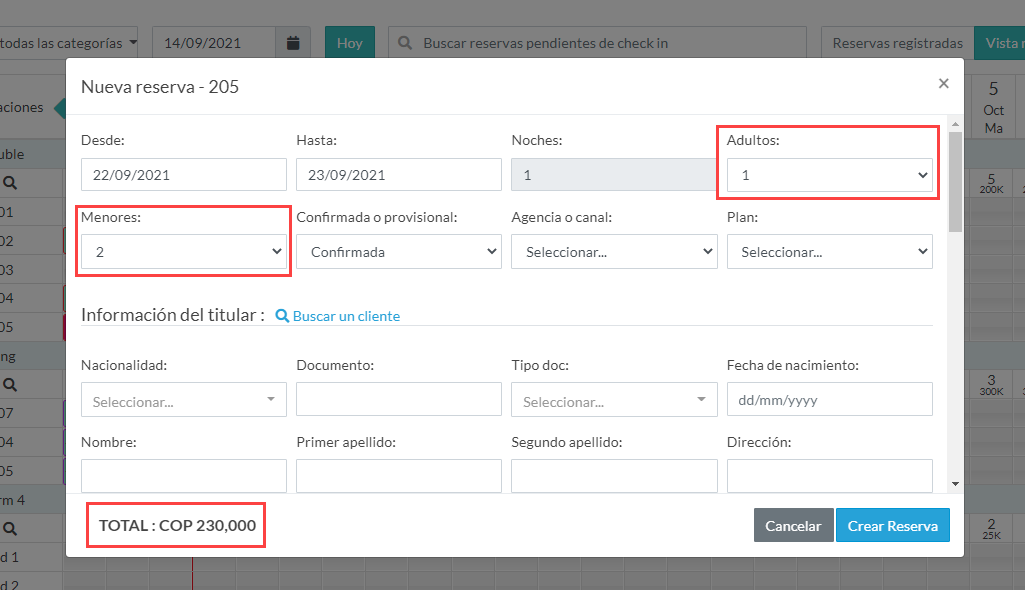Click the Reservas registradas tab

click(898, 43)
